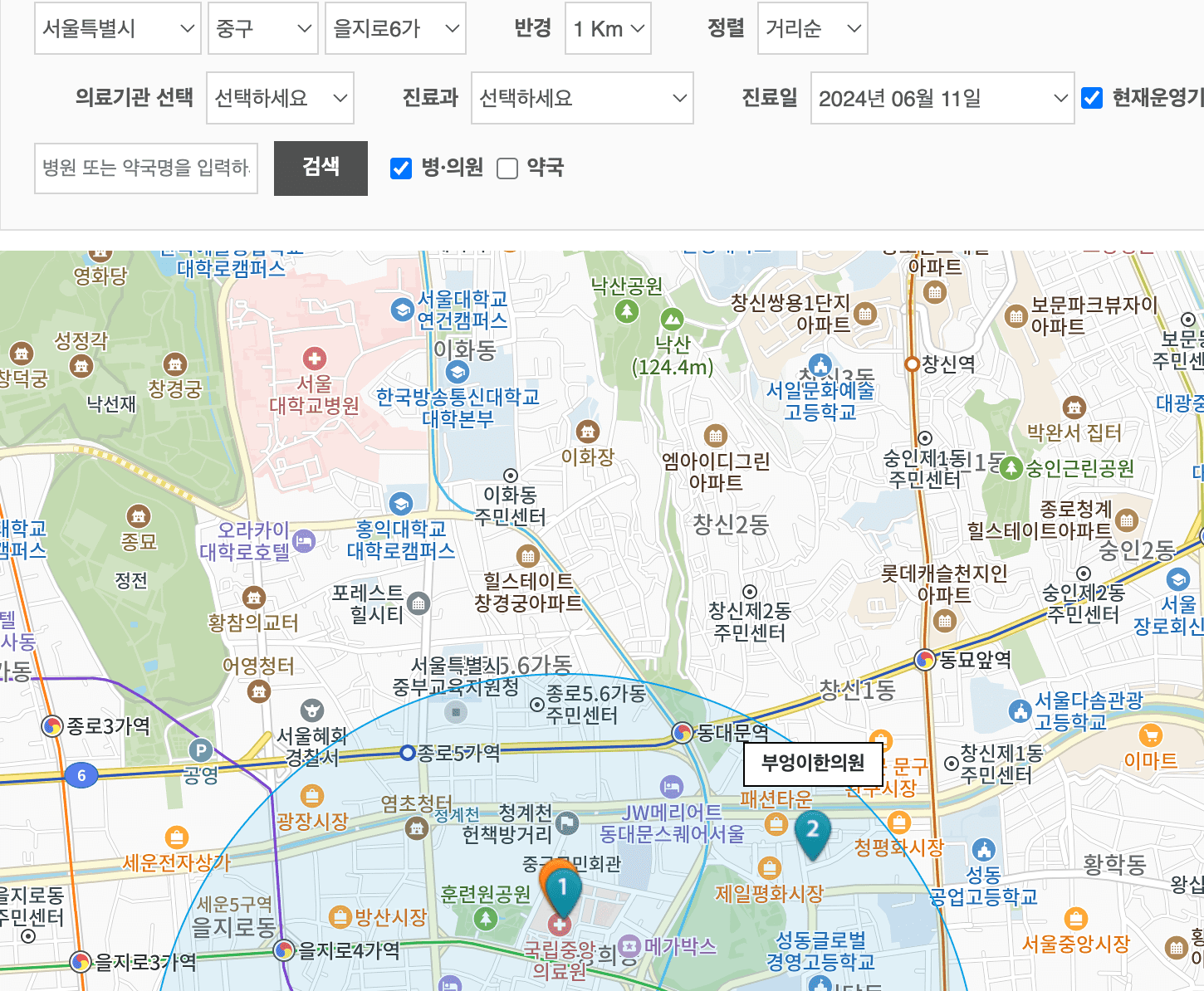Click the 숭인근린공원 park icon
Screen dimensions: 1204x991
point(1011,469)
